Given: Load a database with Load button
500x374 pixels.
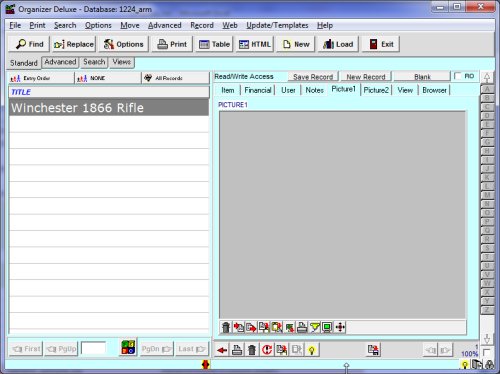Looking at the screenshot, I should (338, 44).
